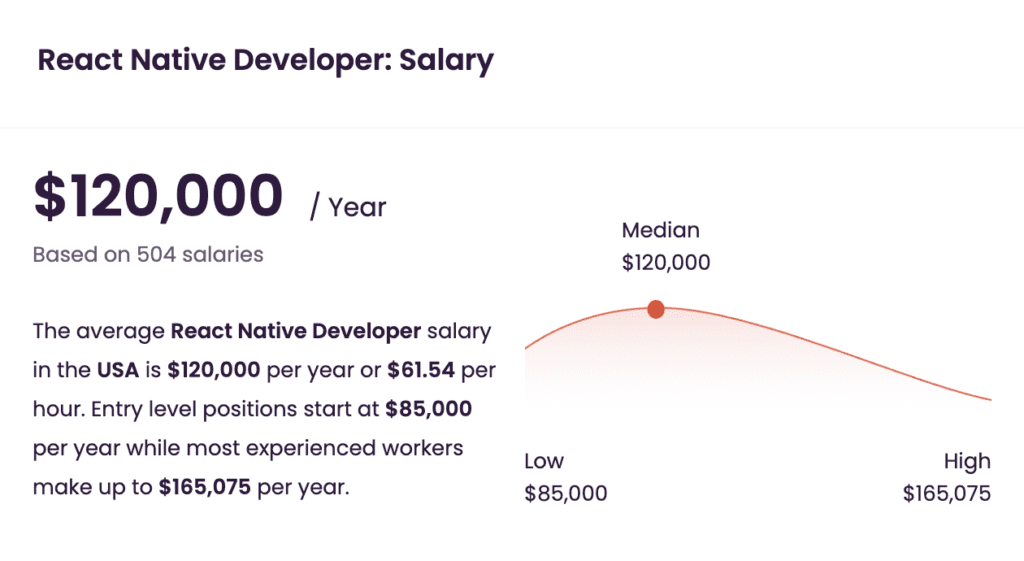Click the Median $120,000 value
Viewport: 1024px width, 561px height.
(665, 263)
